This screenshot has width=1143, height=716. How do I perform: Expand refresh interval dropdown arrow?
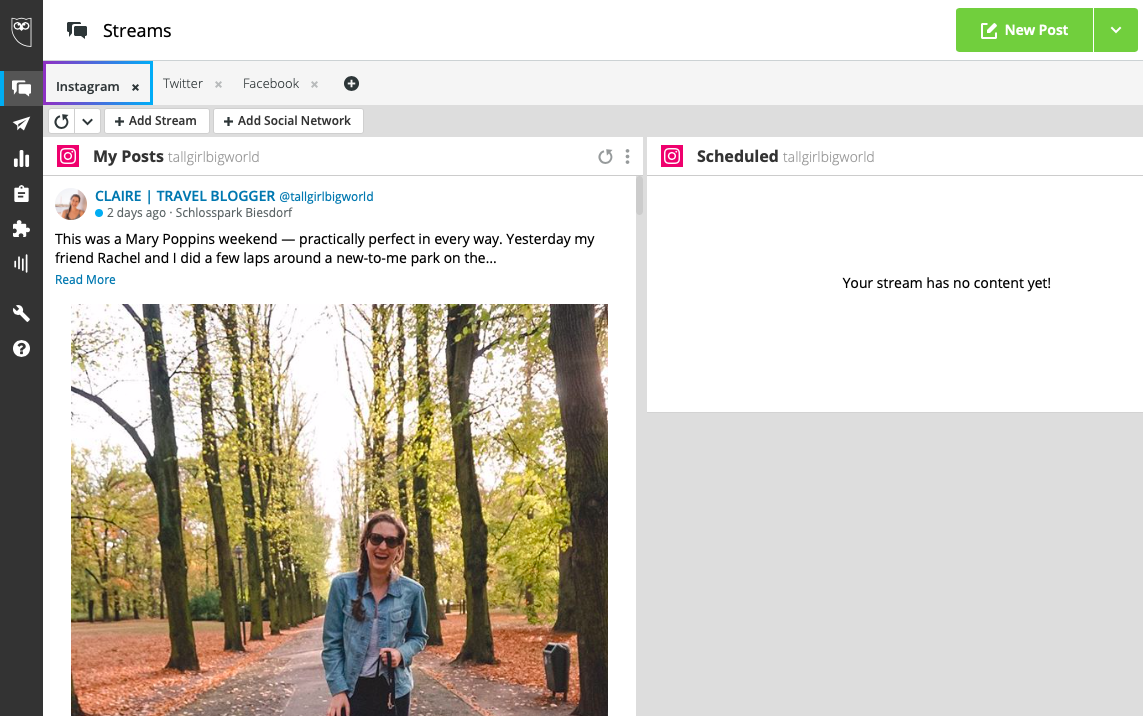[x=87, y=121]
